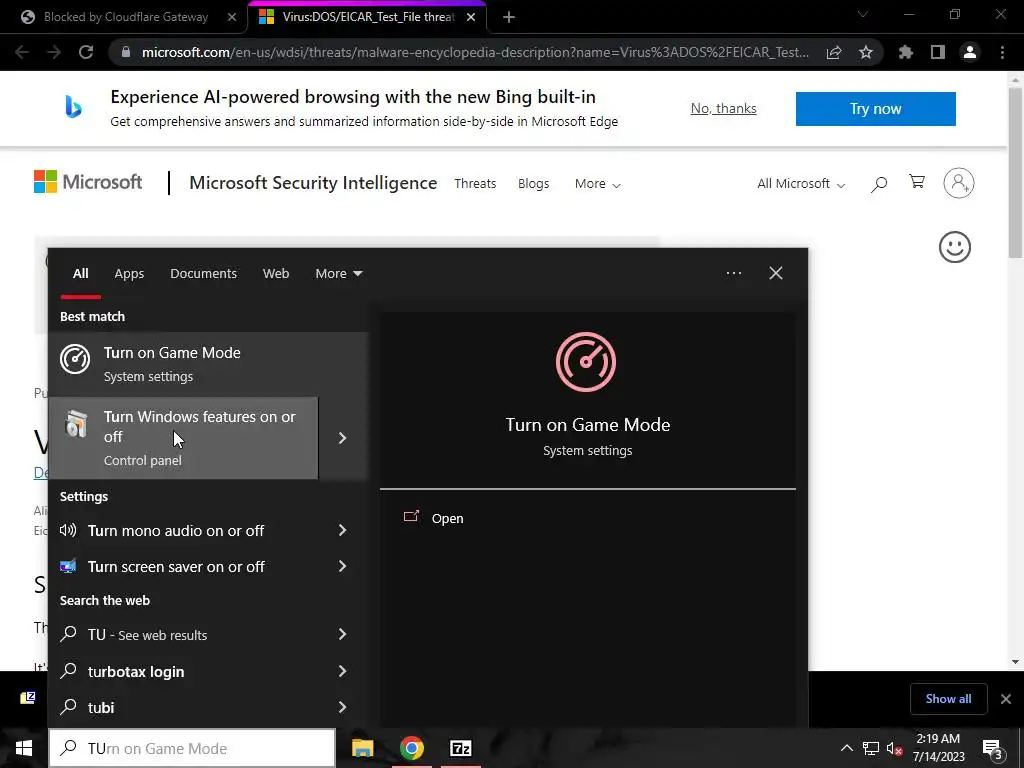Open the search panel options ellipsis

point(733,273)
